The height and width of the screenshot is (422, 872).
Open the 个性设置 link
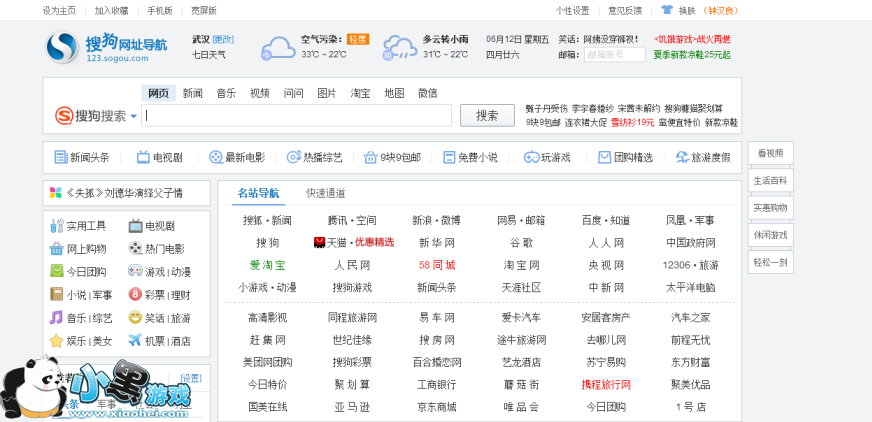[572, 10]
